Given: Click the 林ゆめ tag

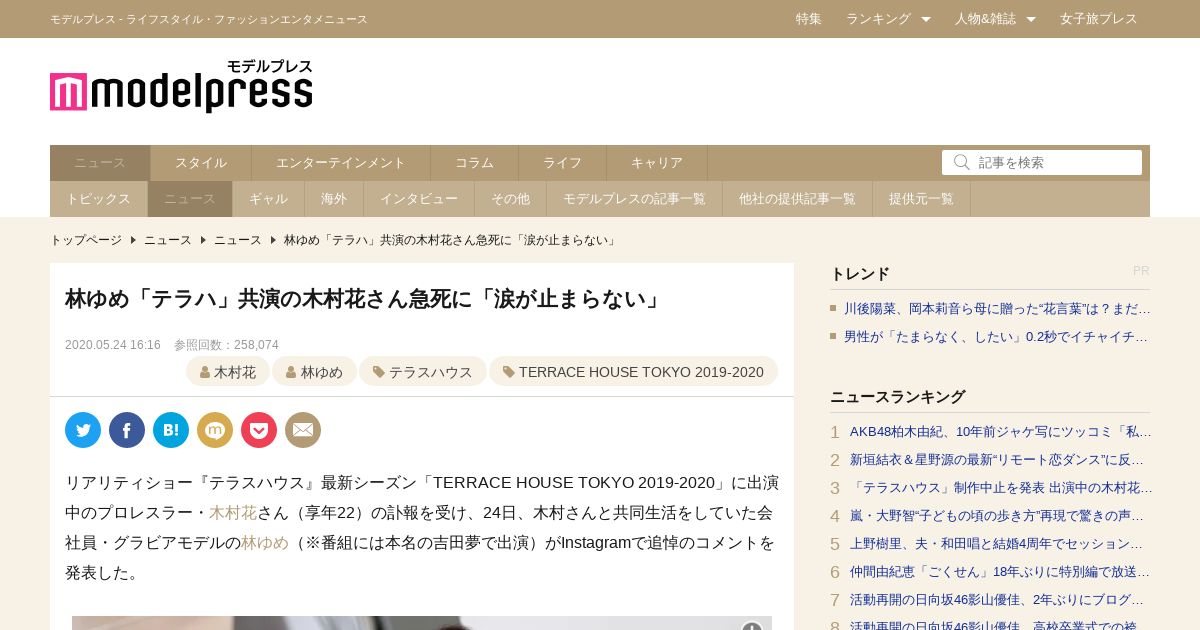Looking at the screenshot, I should [x=314, y=372].
